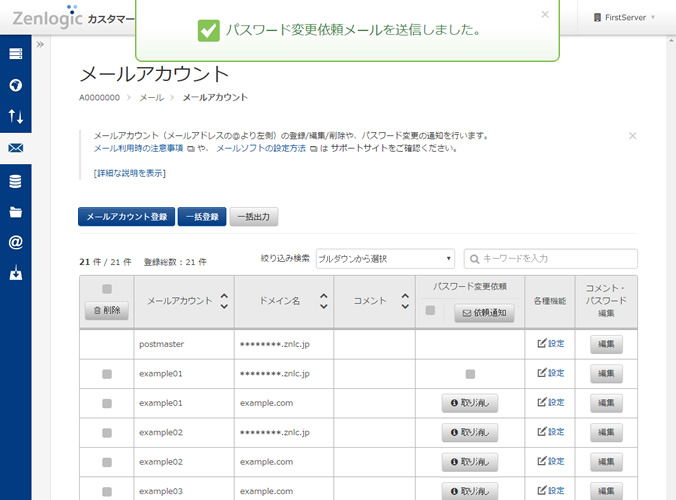
Task: Open the globe icon in the sidebar
Action: coord(16,85)
